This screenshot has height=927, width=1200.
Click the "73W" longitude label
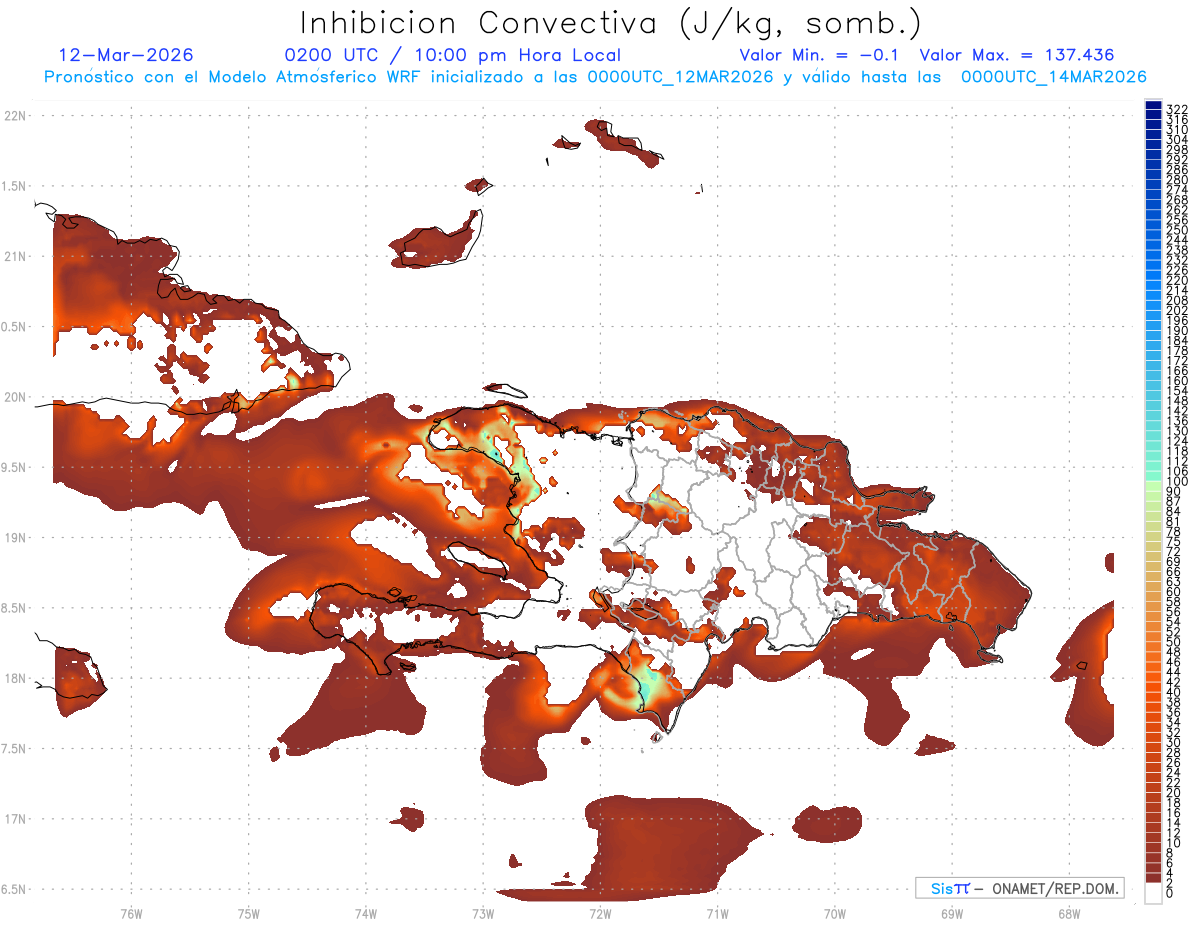(x=483, y=913)
